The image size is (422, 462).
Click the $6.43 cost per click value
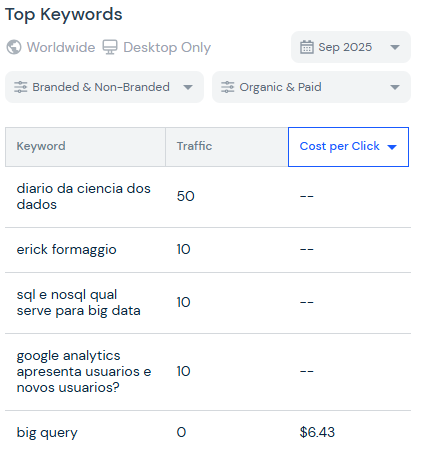pos(317,432)
